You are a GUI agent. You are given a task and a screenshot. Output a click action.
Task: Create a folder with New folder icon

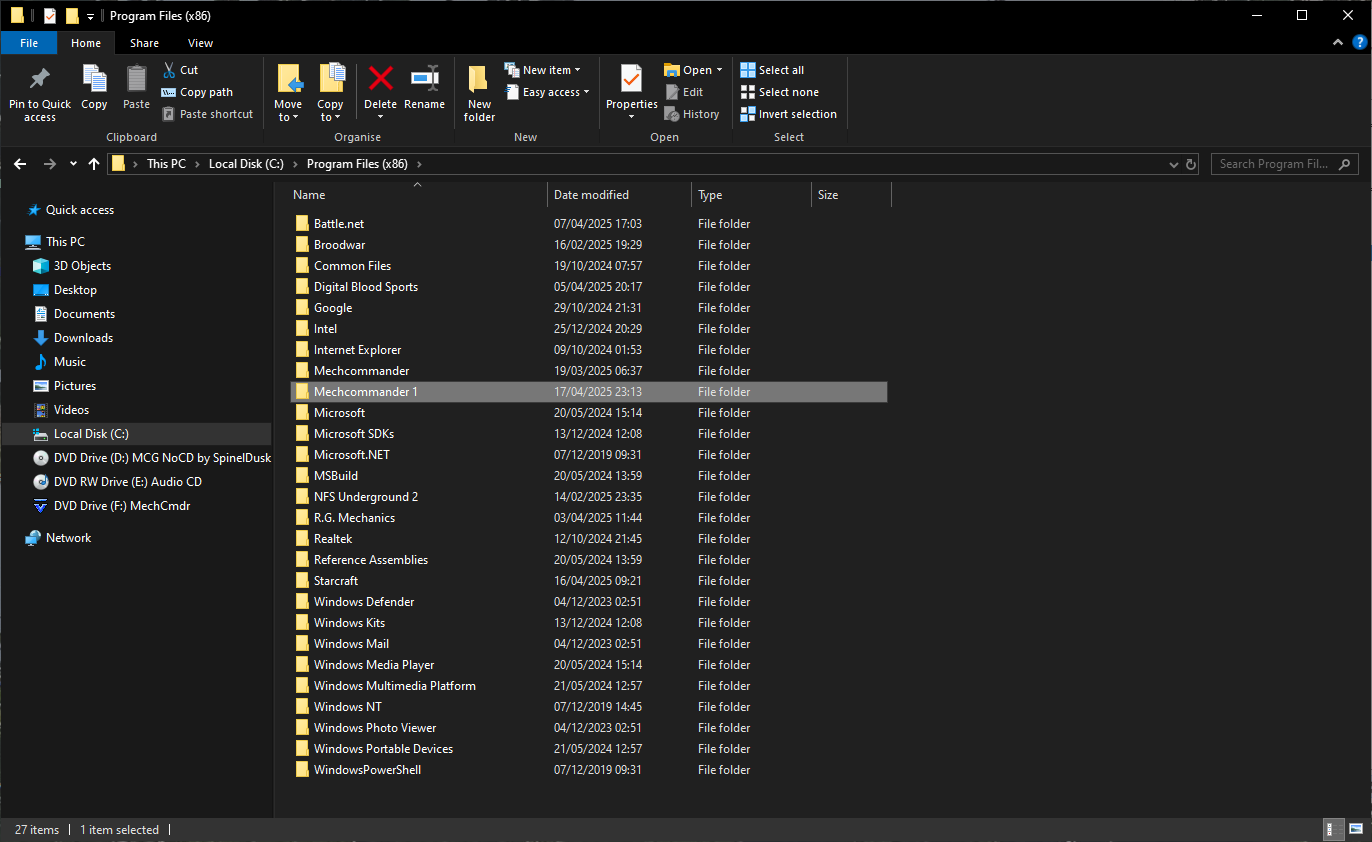tap(479, 79)
